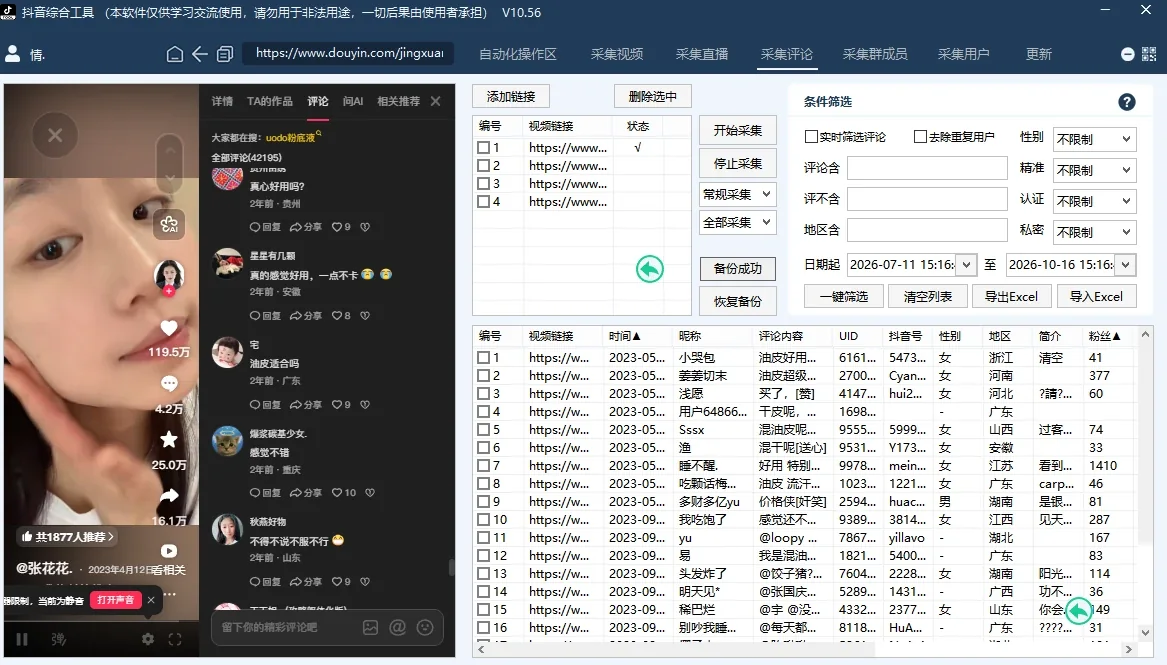Click the 删除选中 button
Image resolution: width=1167 pixels, height=665 pixels.
tap(653, 96)
